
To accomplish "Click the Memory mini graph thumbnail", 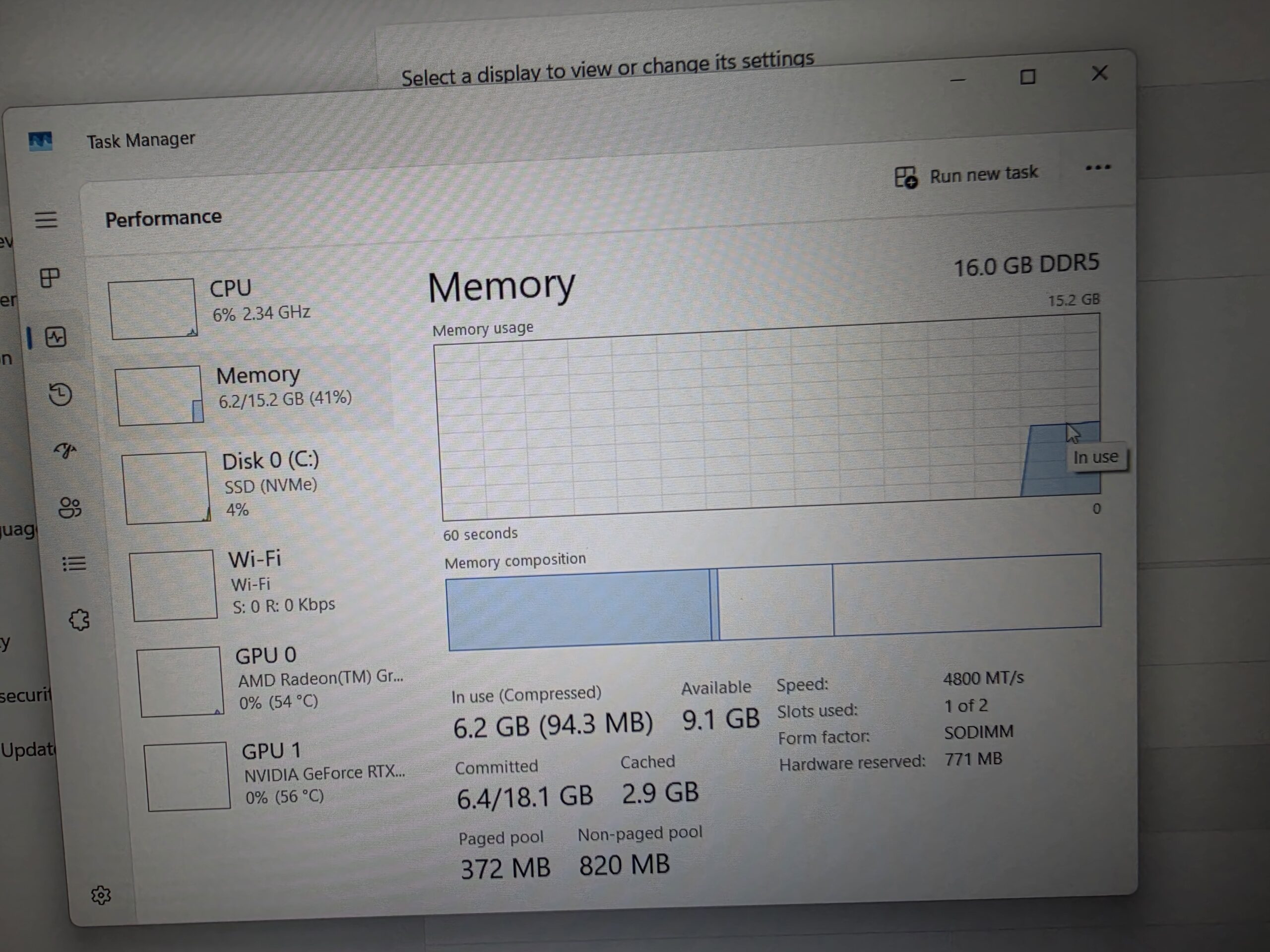I will click(159, 396).
